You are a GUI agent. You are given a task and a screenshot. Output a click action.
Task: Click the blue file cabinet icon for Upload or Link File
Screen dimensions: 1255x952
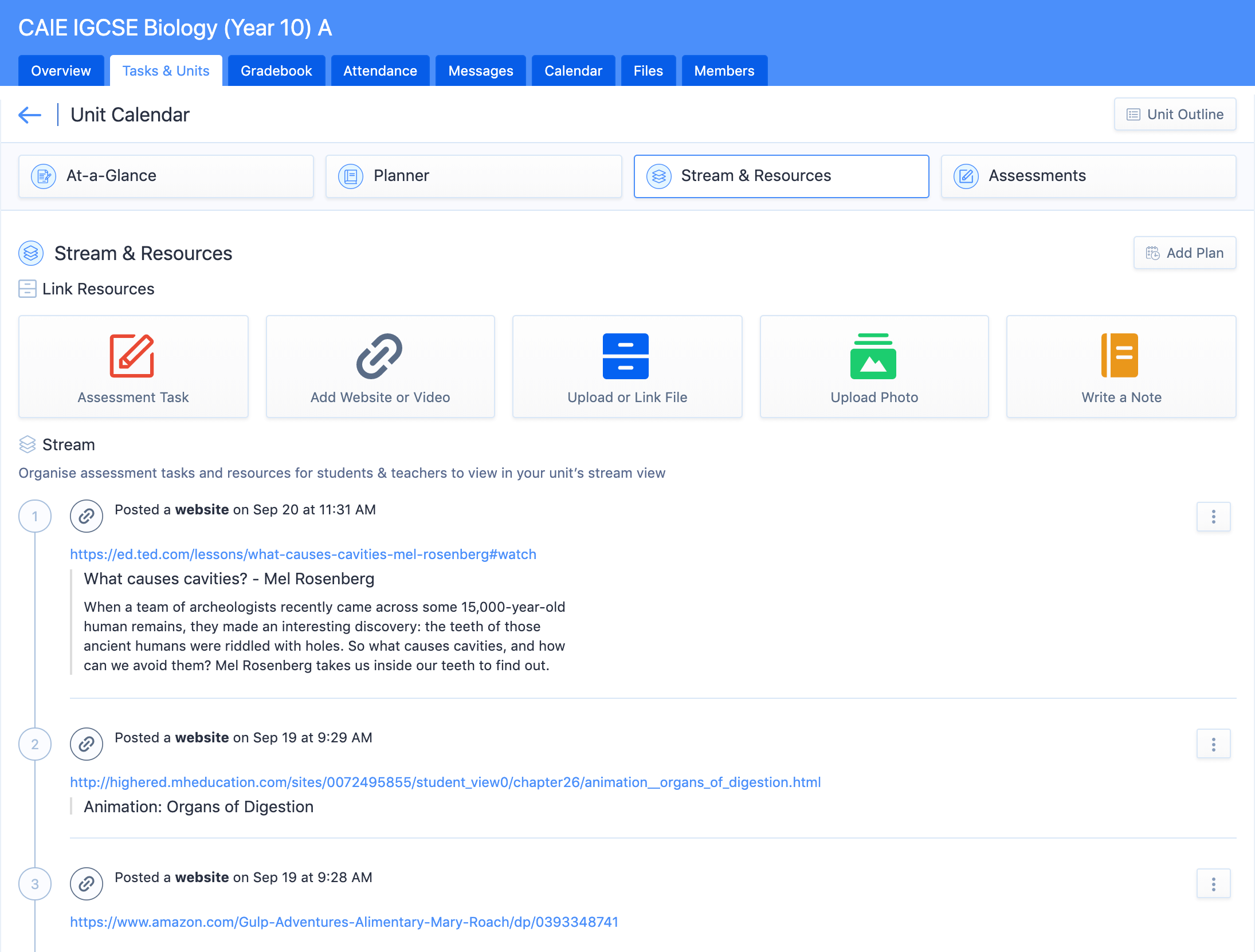(626, 356)
